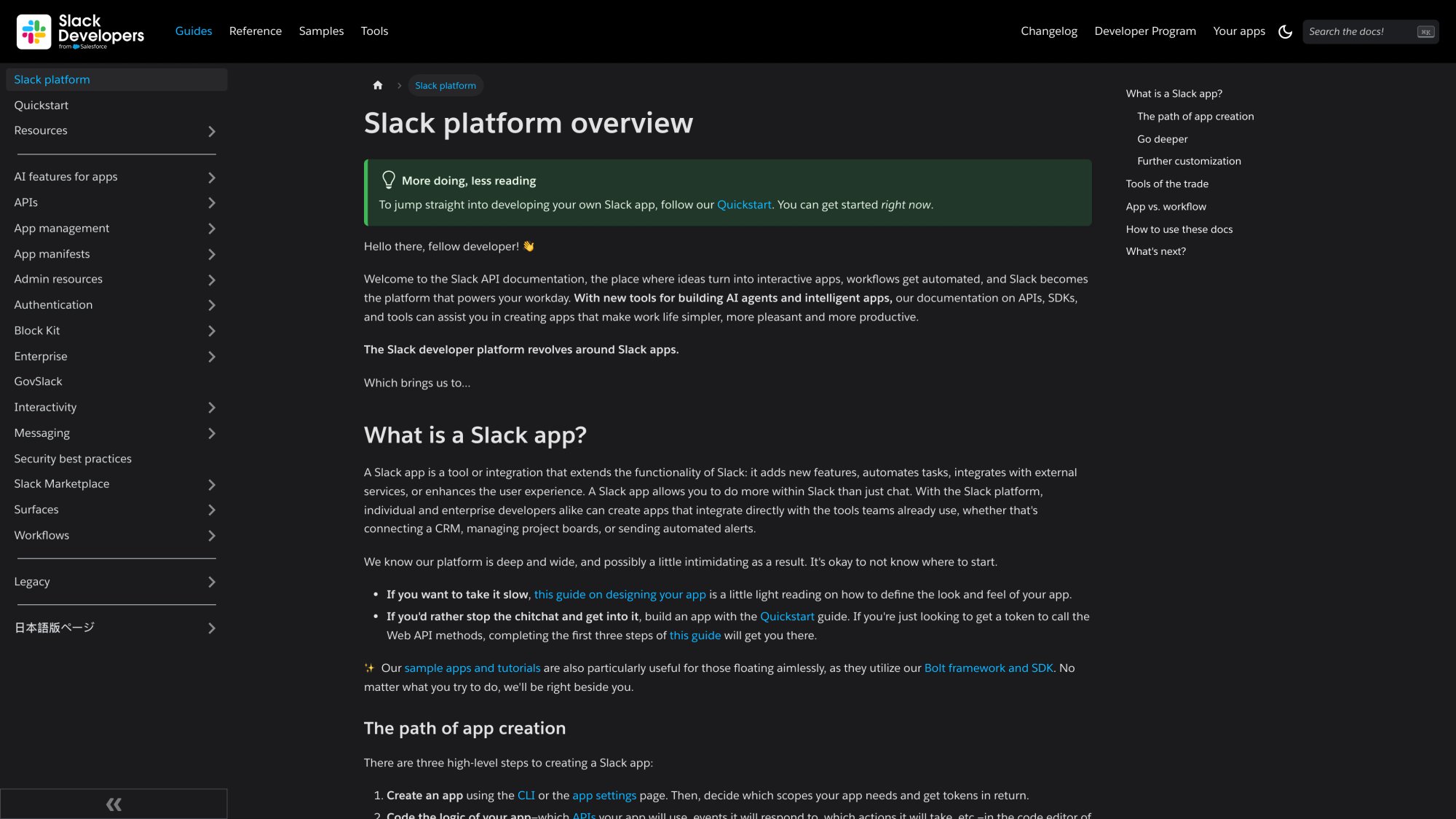Select Quickstart in the sidebar
Image resolution: width=1456 pixels, height=819 pixels.
41,105
